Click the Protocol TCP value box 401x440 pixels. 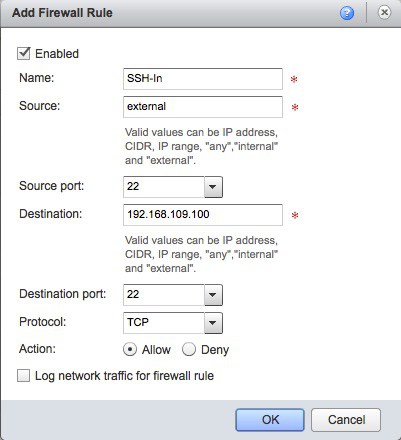click(164, 323)
